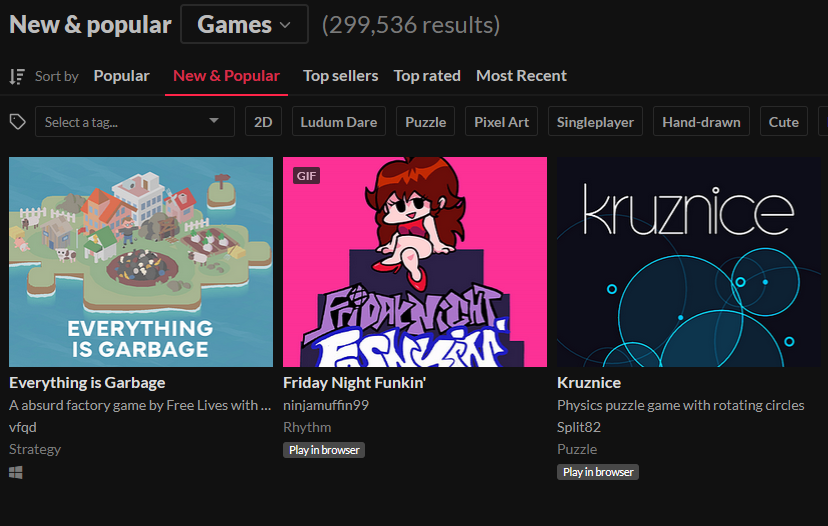Click the 'A absurd factory game' description text

tap(140, 405)
